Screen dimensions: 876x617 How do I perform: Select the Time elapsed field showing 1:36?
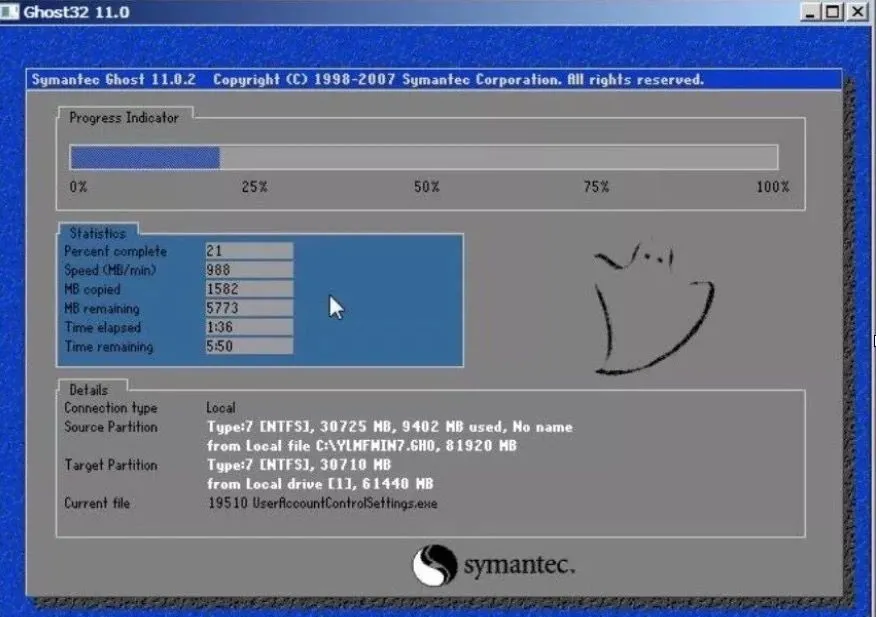(248, 327)
